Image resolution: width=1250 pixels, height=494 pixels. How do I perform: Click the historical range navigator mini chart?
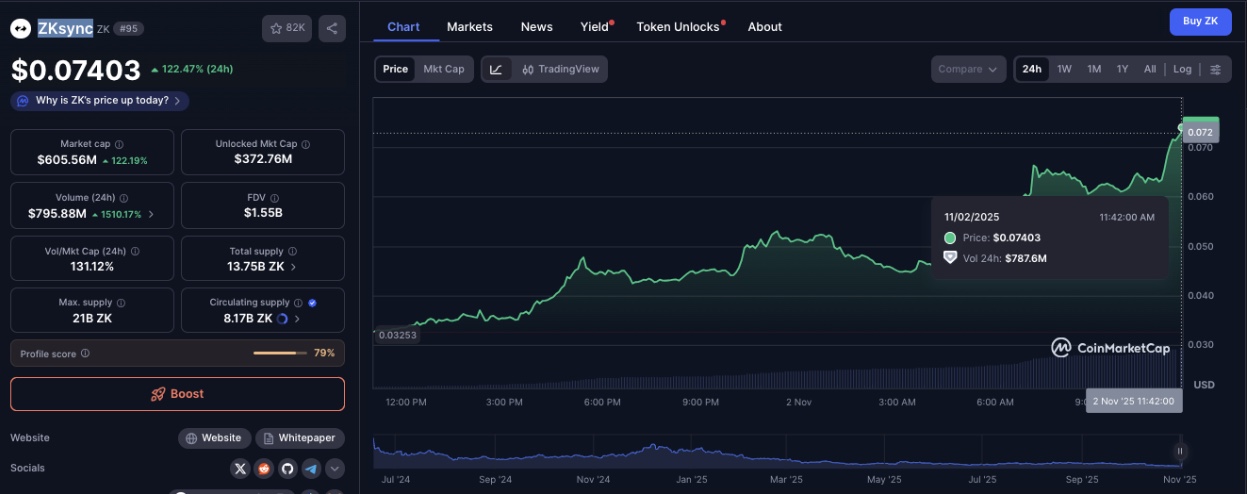click(x=777, y=452)
